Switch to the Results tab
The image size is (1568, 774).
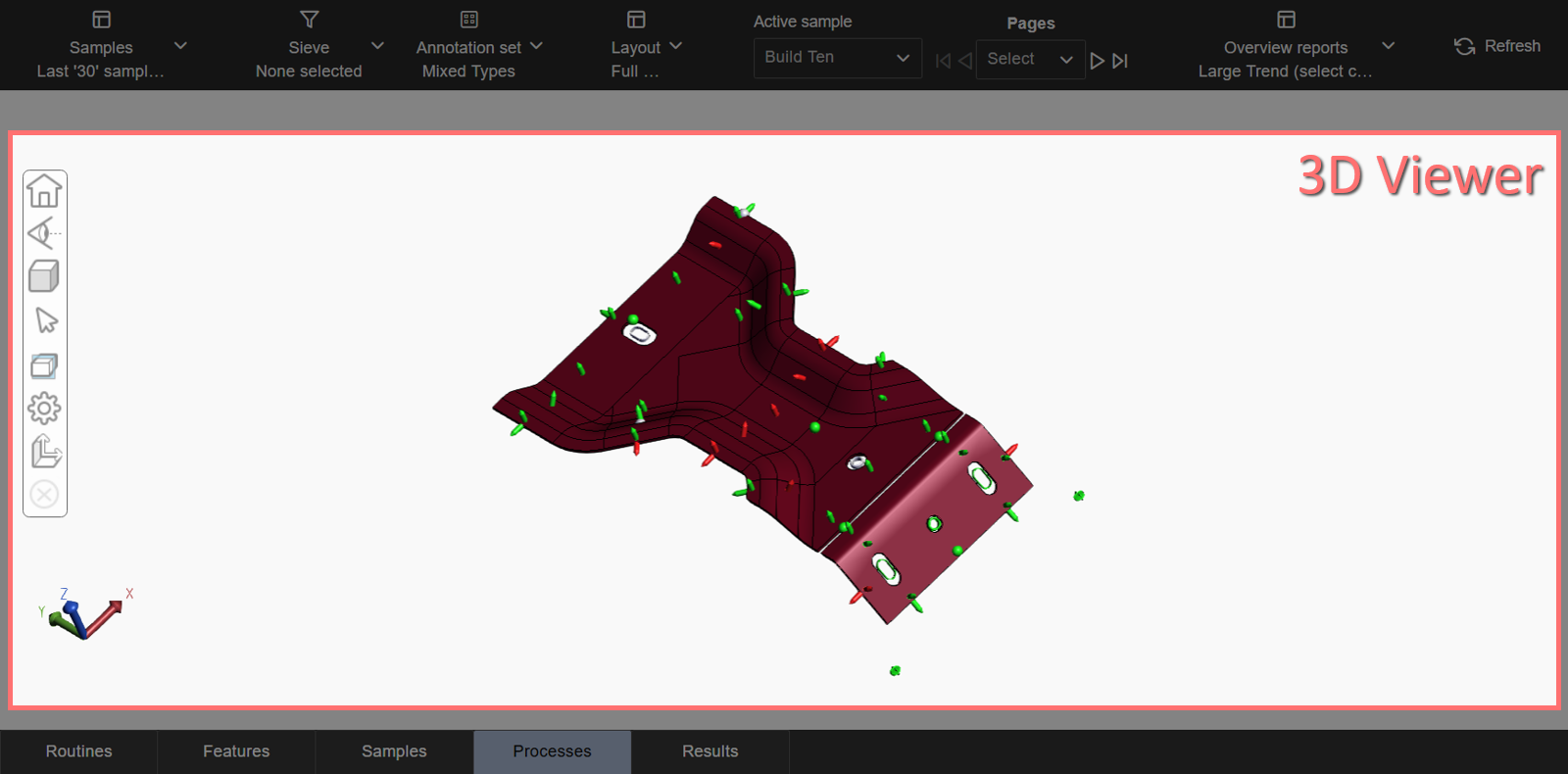710,751
